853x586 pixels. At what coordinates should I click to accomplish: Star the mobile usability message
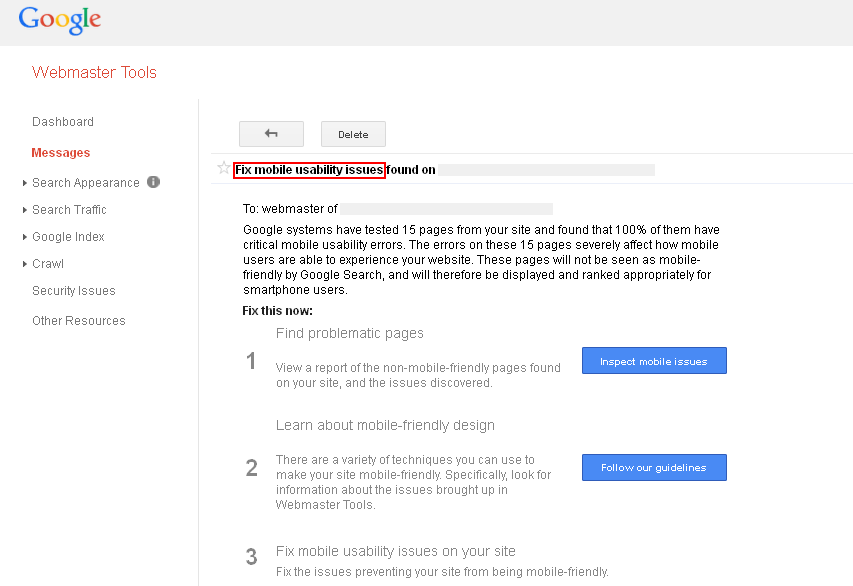223,169
